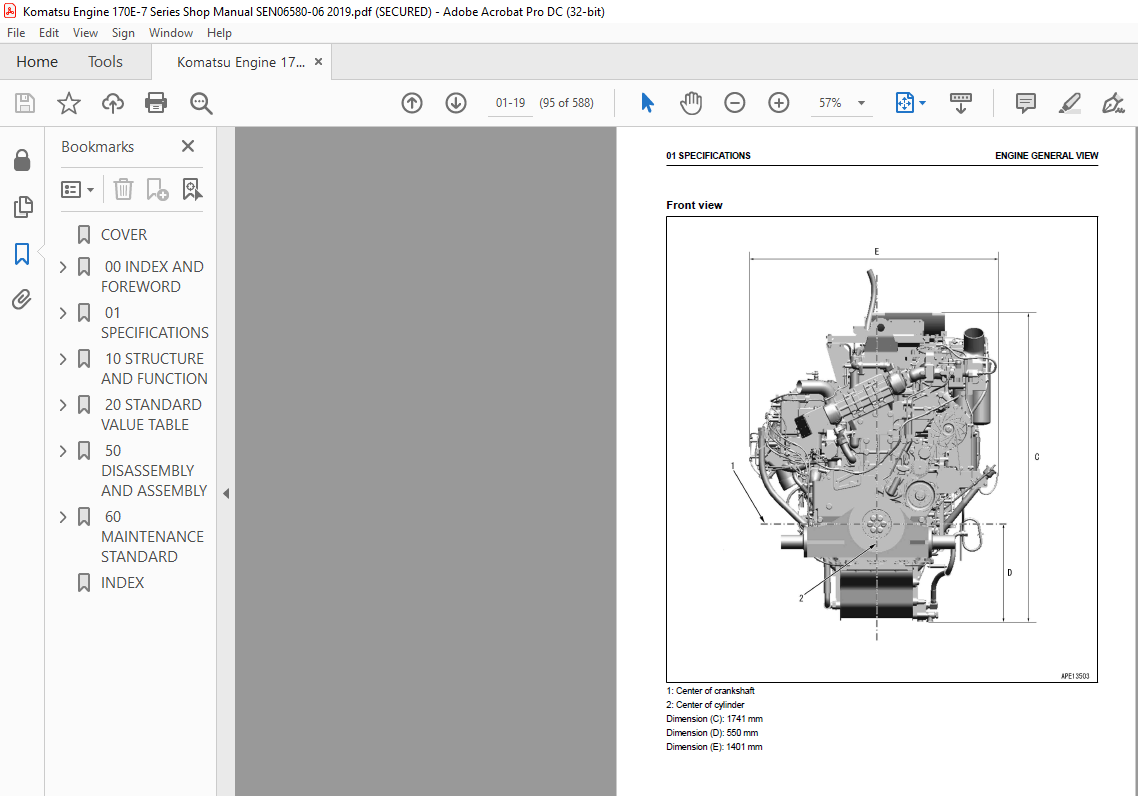1138x796 pixels.
Task: Select 01 SPECIFICATIONS bookmark text
Action: tap(155, 323)
